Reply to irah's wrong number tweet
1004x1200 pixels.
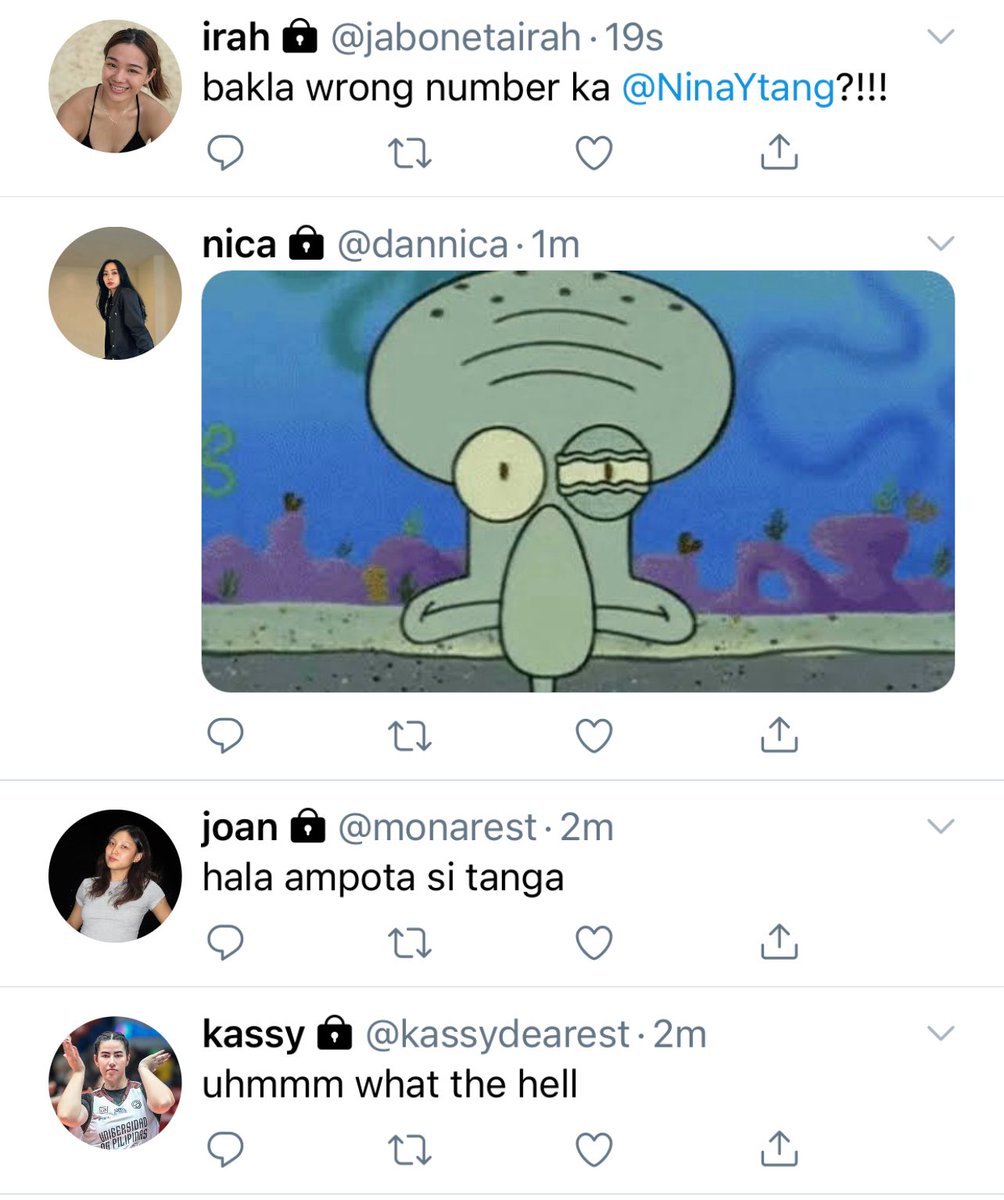tap(225, 153)
